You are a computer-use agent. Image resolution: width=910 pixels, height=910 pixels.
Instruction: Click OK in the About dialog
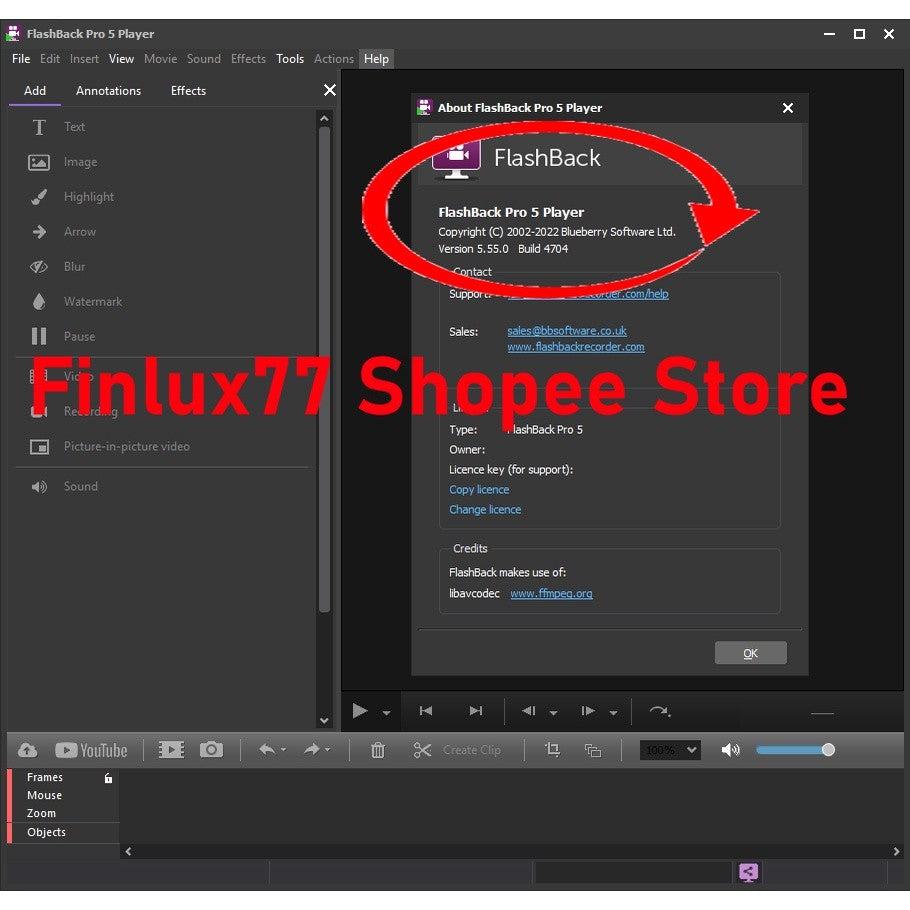[750, 653]
